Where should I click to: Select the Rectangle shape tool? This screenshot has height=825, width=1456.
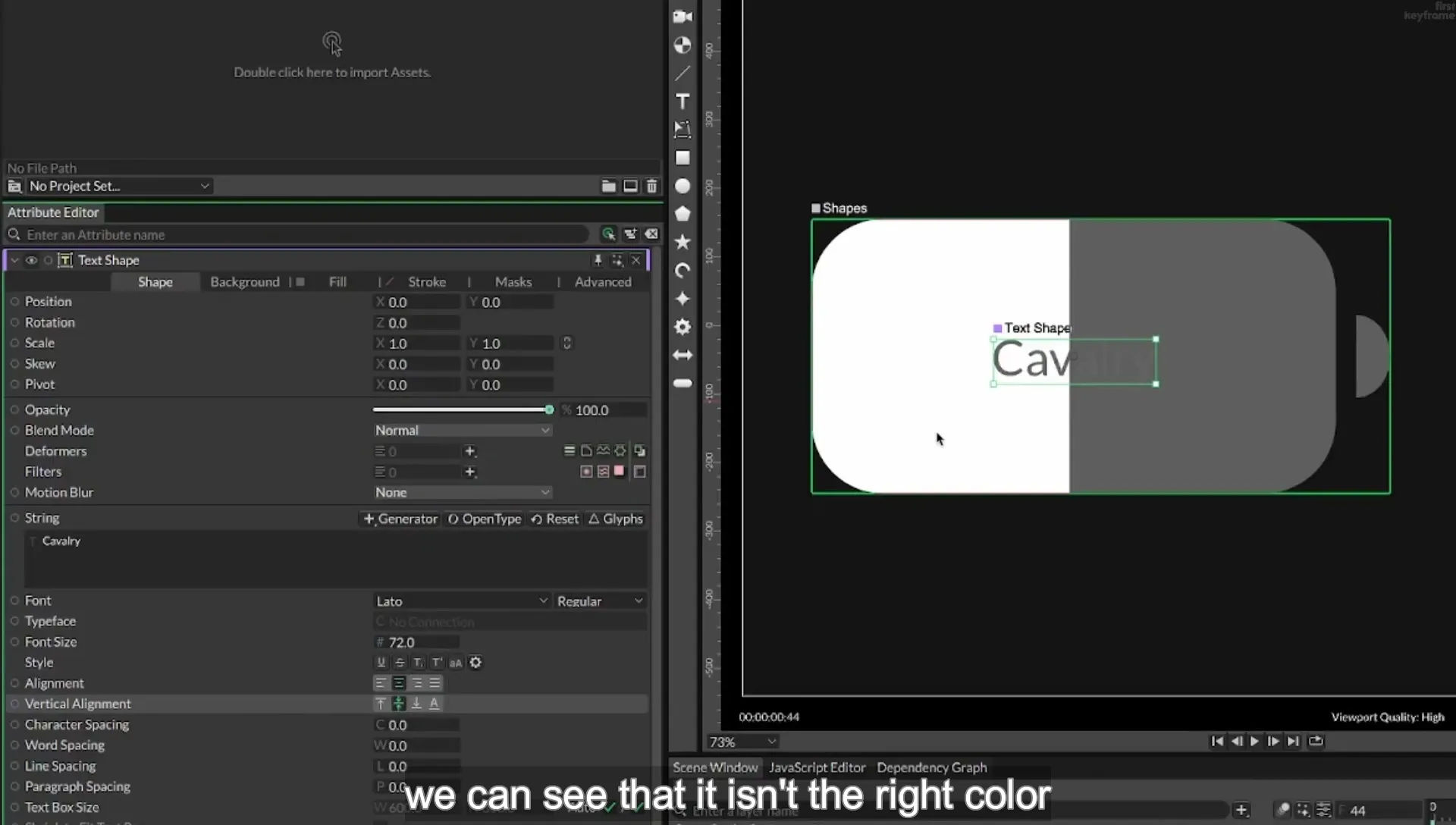coord(682,158)
